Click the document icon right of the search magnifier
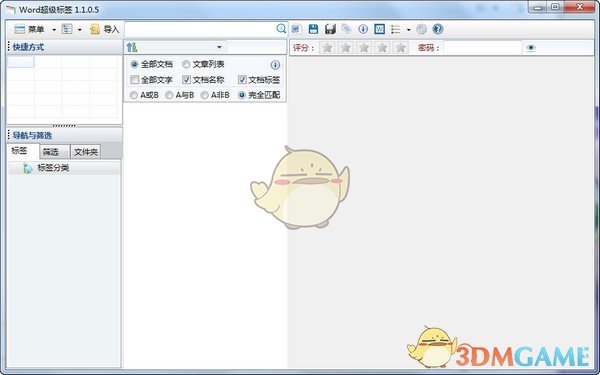600x375 pixels. tap(296, 29)
